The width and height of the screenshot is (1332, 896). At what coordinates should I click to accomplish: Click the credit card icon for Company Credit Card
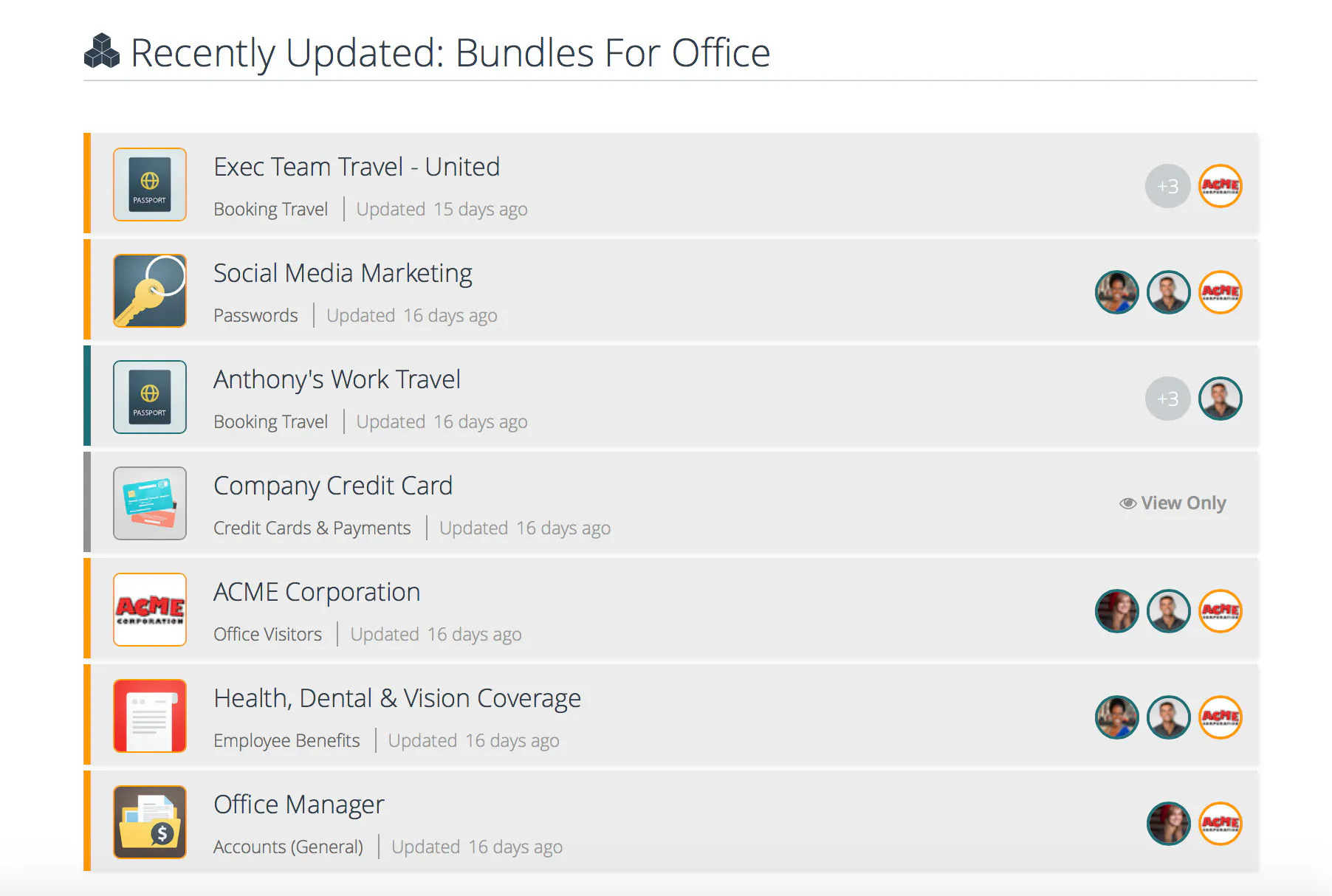click(x=150, y=503)
